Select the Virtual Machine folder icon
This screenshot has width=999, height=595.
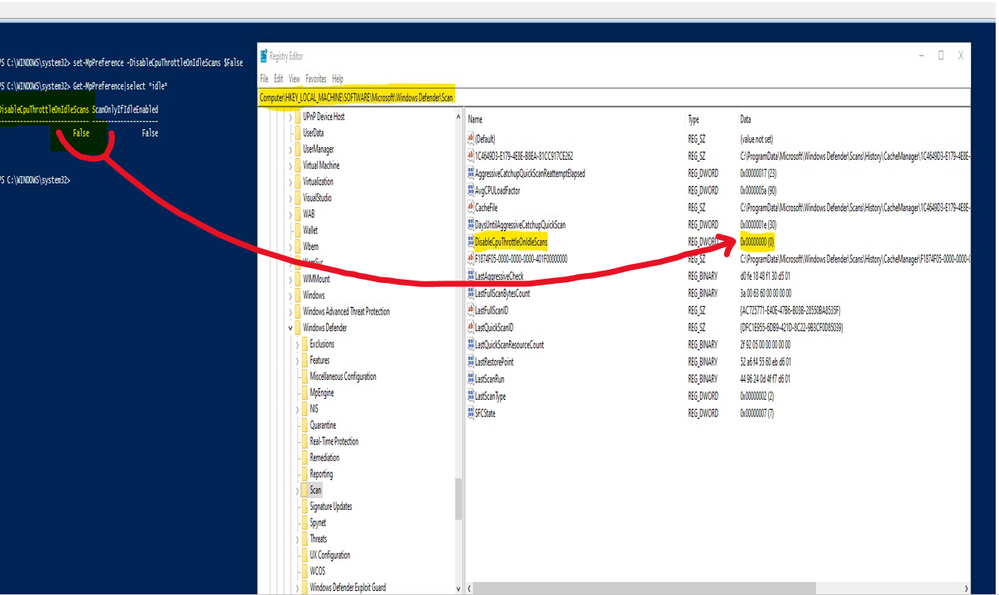pos(297,166)
